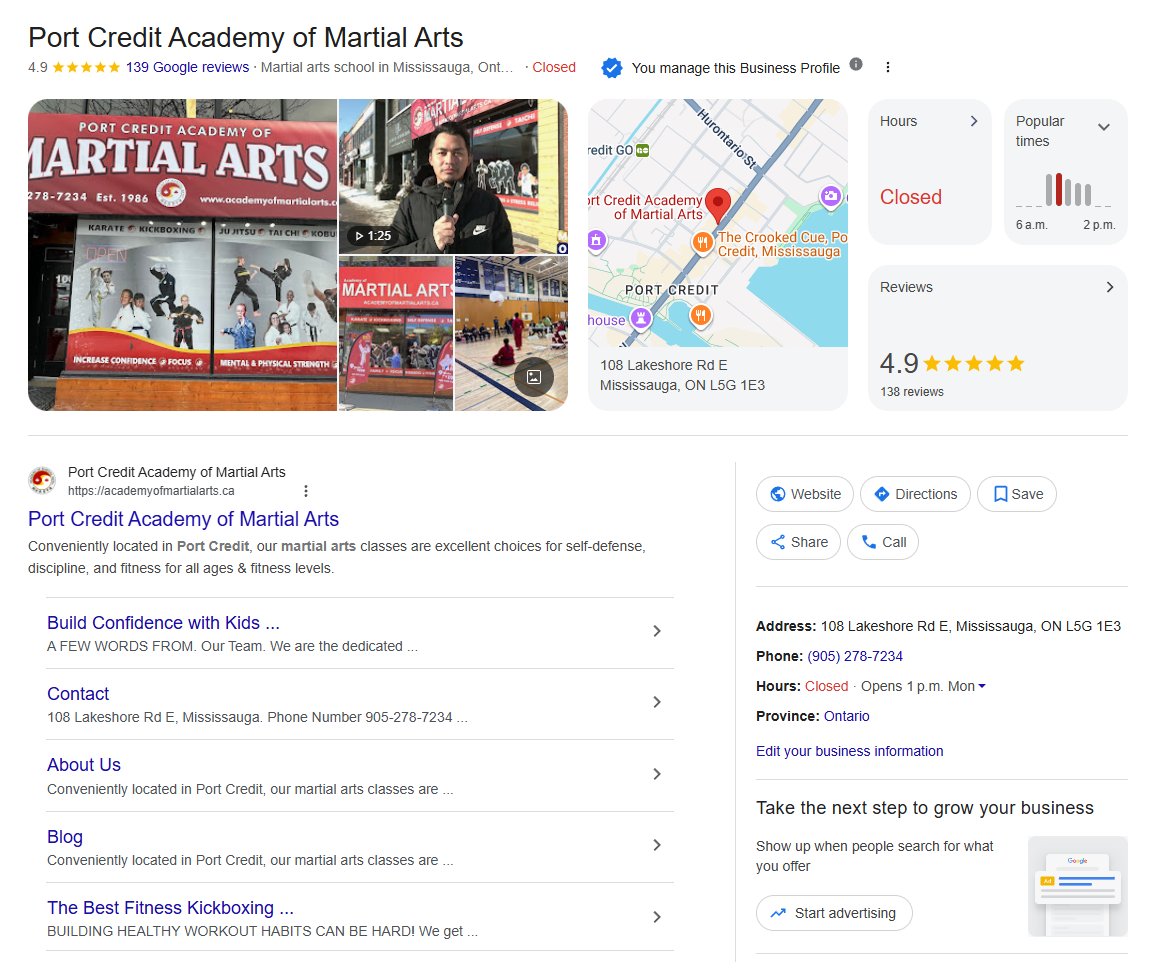Click the info icon beside the verified badge
This screenshot has height=962, width=1160.
click(856, 64)
